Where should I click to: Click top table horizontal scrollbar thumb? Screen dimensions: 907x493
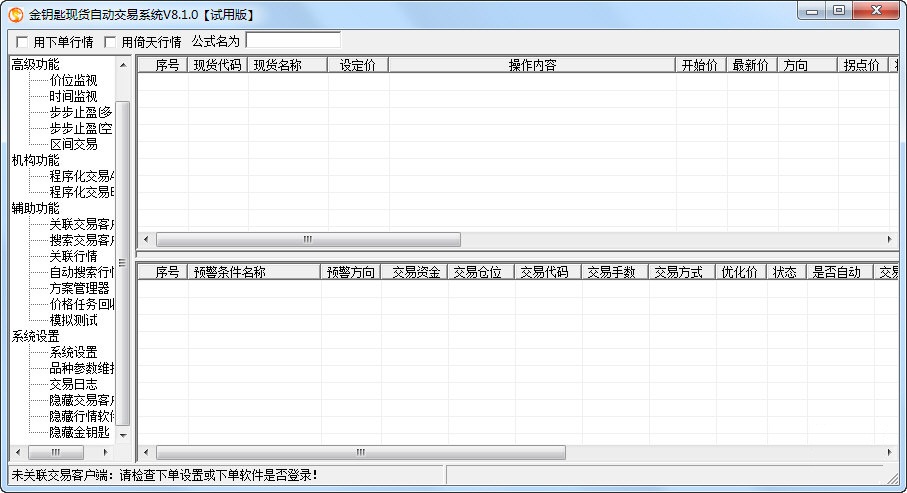click(x=308, y=240)
